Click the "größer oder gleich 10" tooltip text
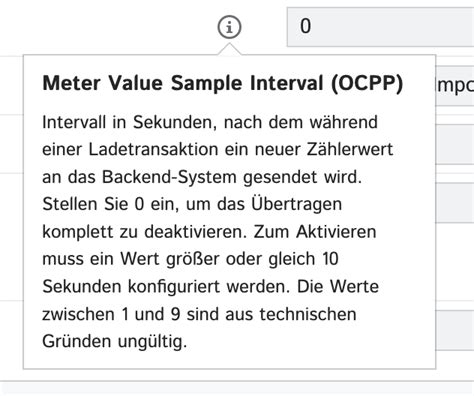Screen dimensions: 474x396 click(252, 259)
